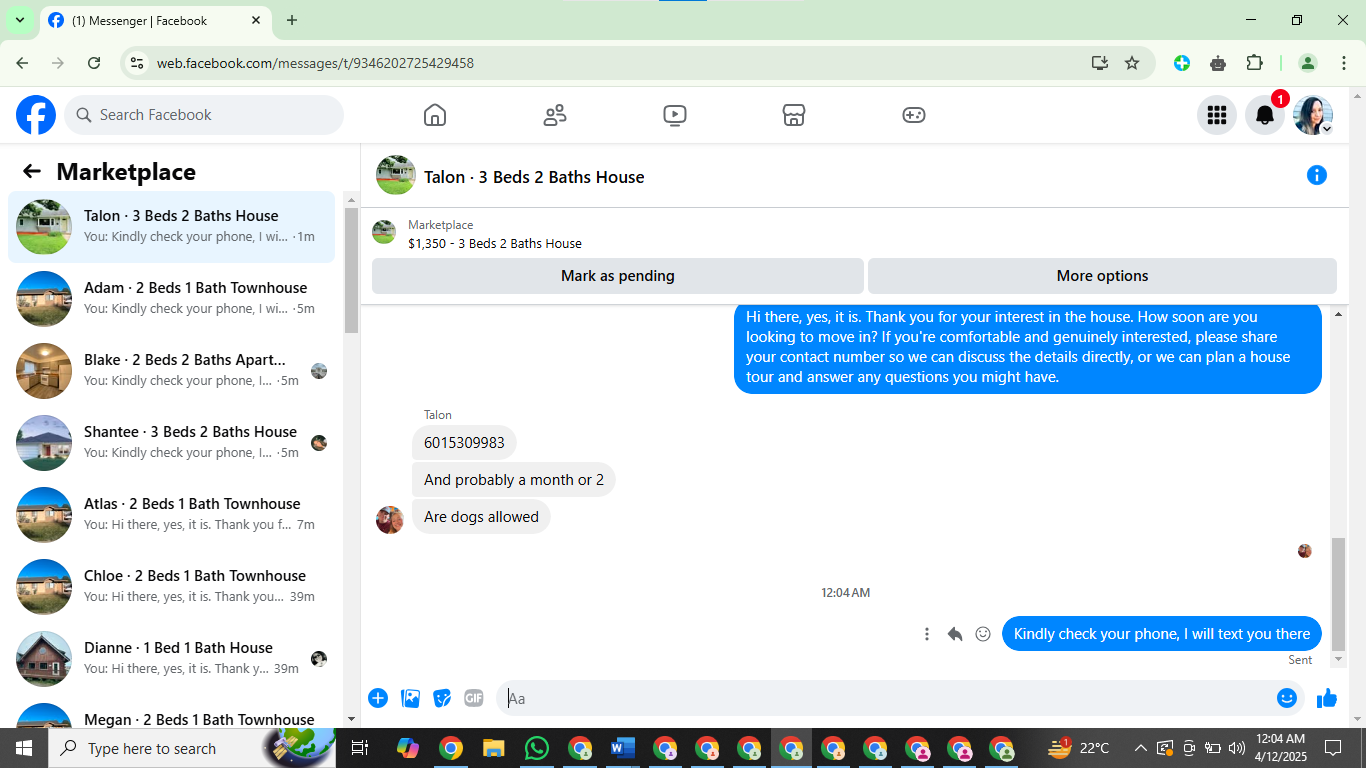Open Shantee 3 Beds 2 Baths House conversation
The width and height of the screenshot is (1366, 768).
(x=172, y=443)
